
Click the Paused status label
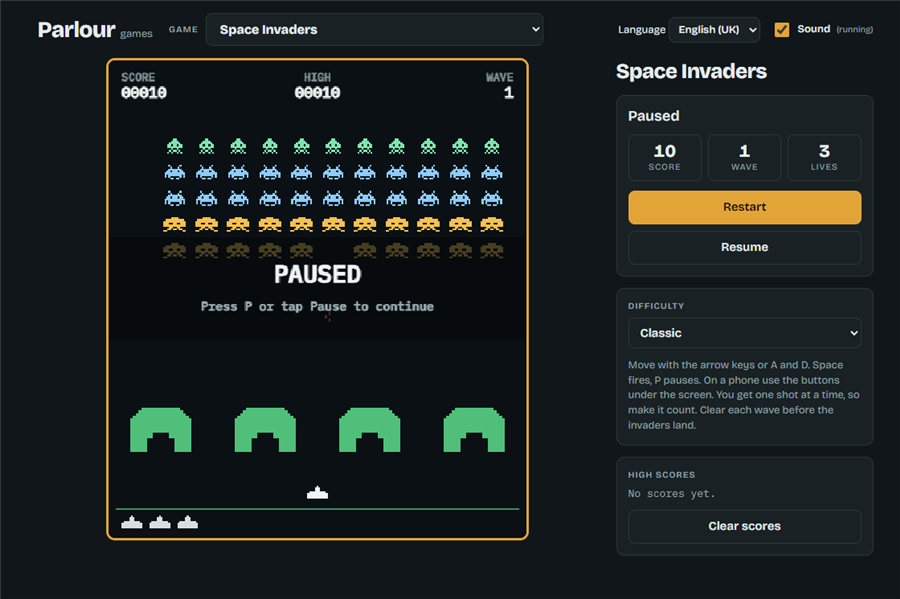[x=654, y=116]
